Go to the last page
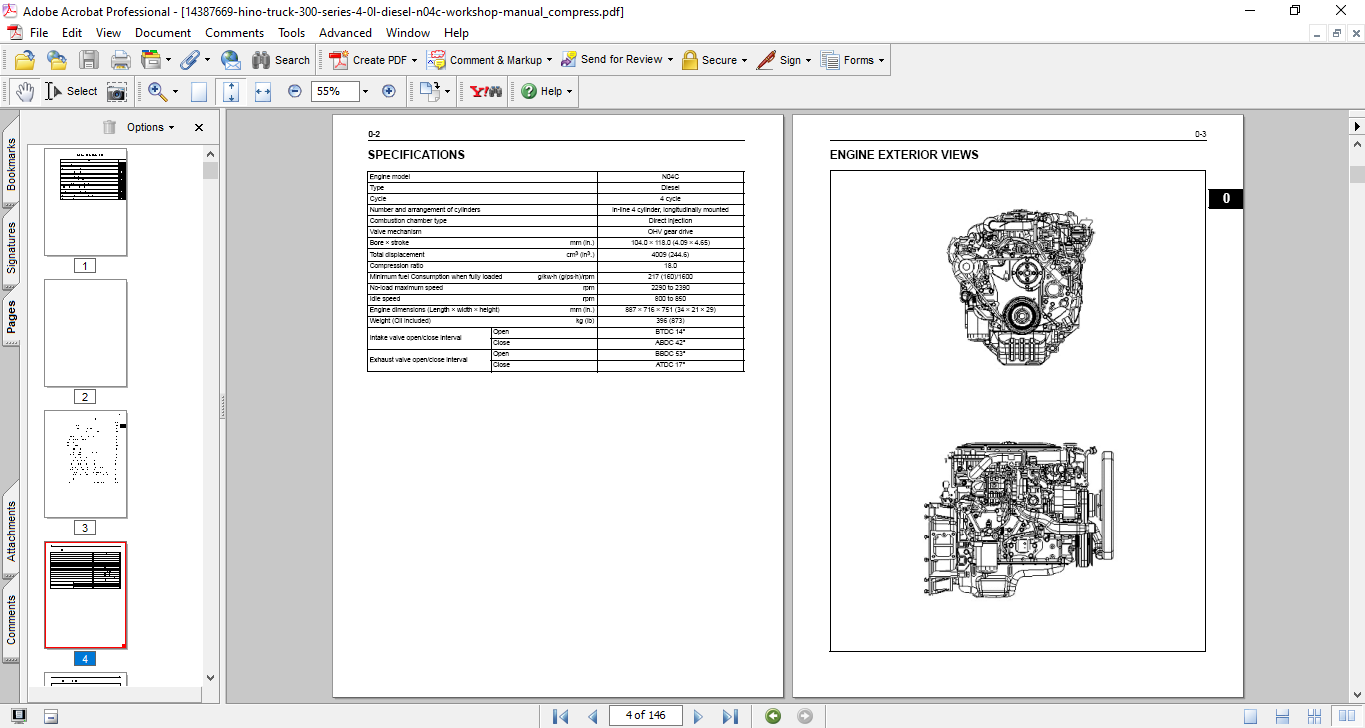The image size is (1365, 728). pos(730,716)
